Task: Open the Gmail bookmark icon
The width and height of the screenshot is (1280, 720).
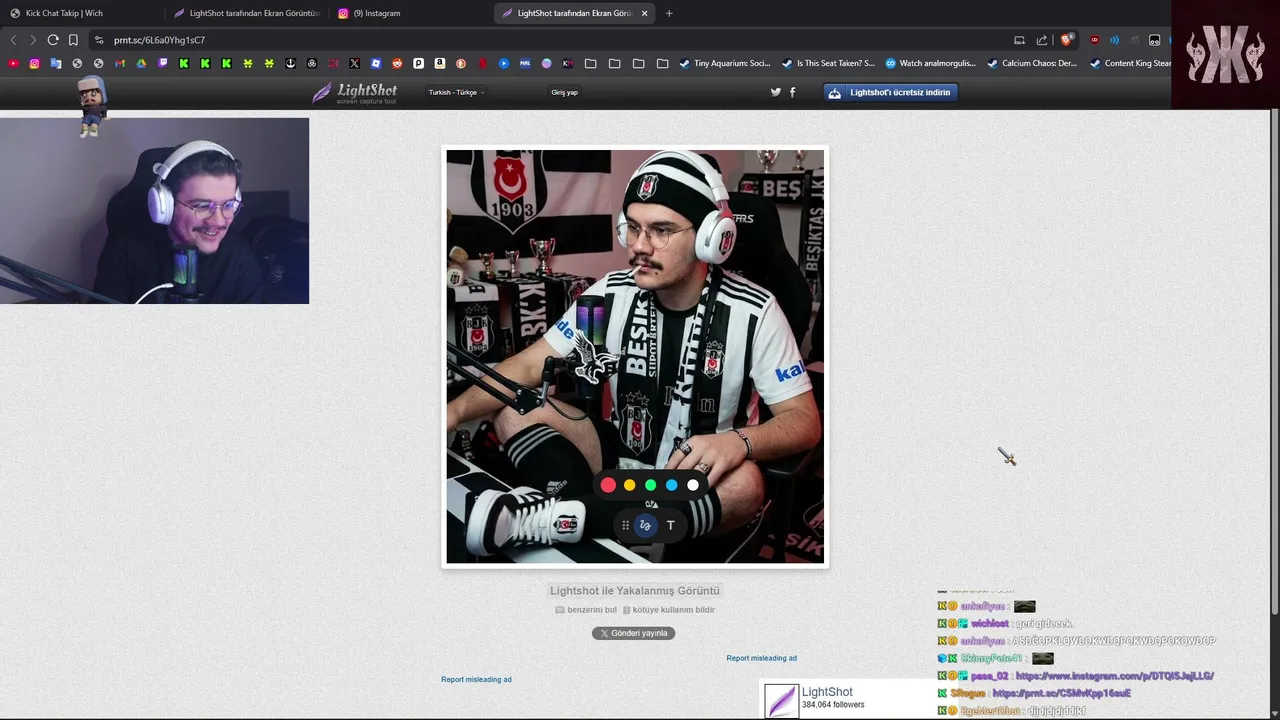Action: pyautogui.click(x=120, y=63)
